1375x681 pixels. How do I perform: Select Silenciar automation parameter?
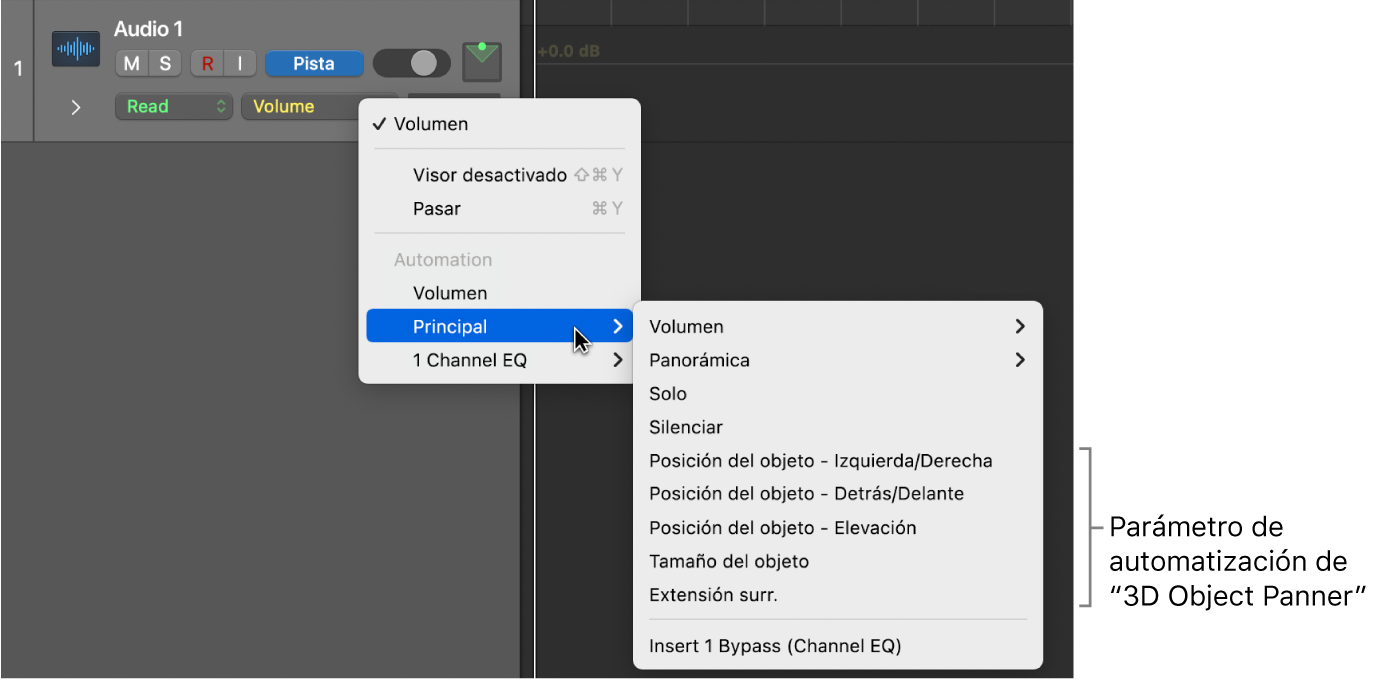(x=686, y=427)
